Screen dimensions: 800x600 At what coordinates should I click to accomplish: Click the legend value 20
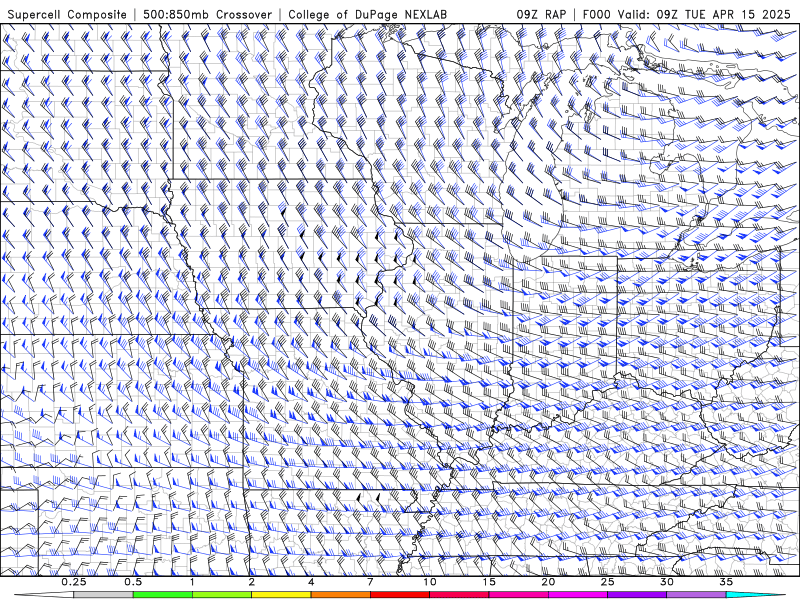point(548,582)
